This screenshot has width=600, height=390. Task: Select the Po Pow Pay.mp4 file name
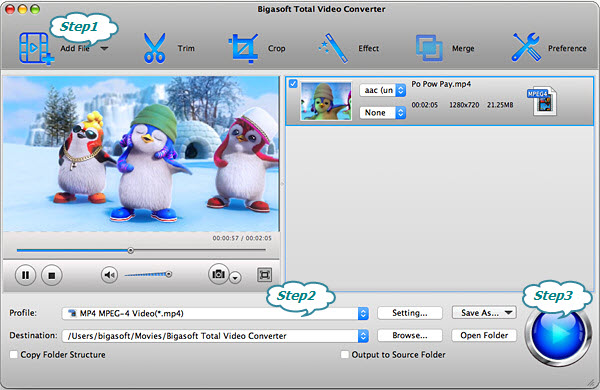click(441, 84)
